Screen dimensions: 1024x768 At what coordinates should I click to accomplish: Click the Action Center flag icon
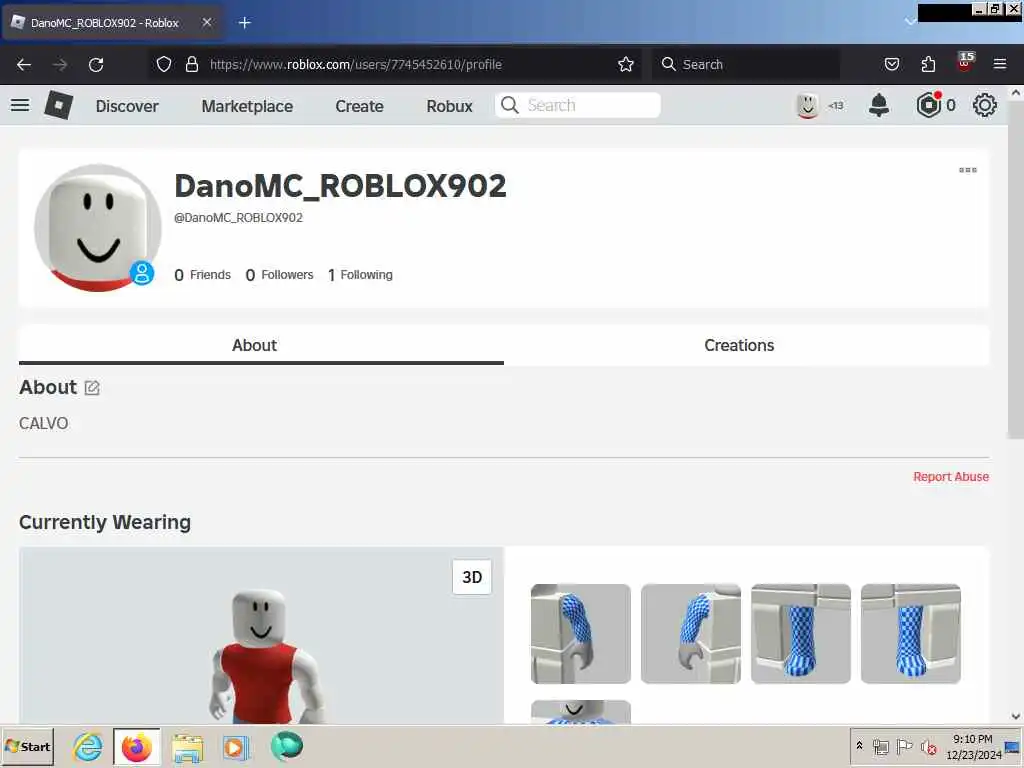point(904,746)
